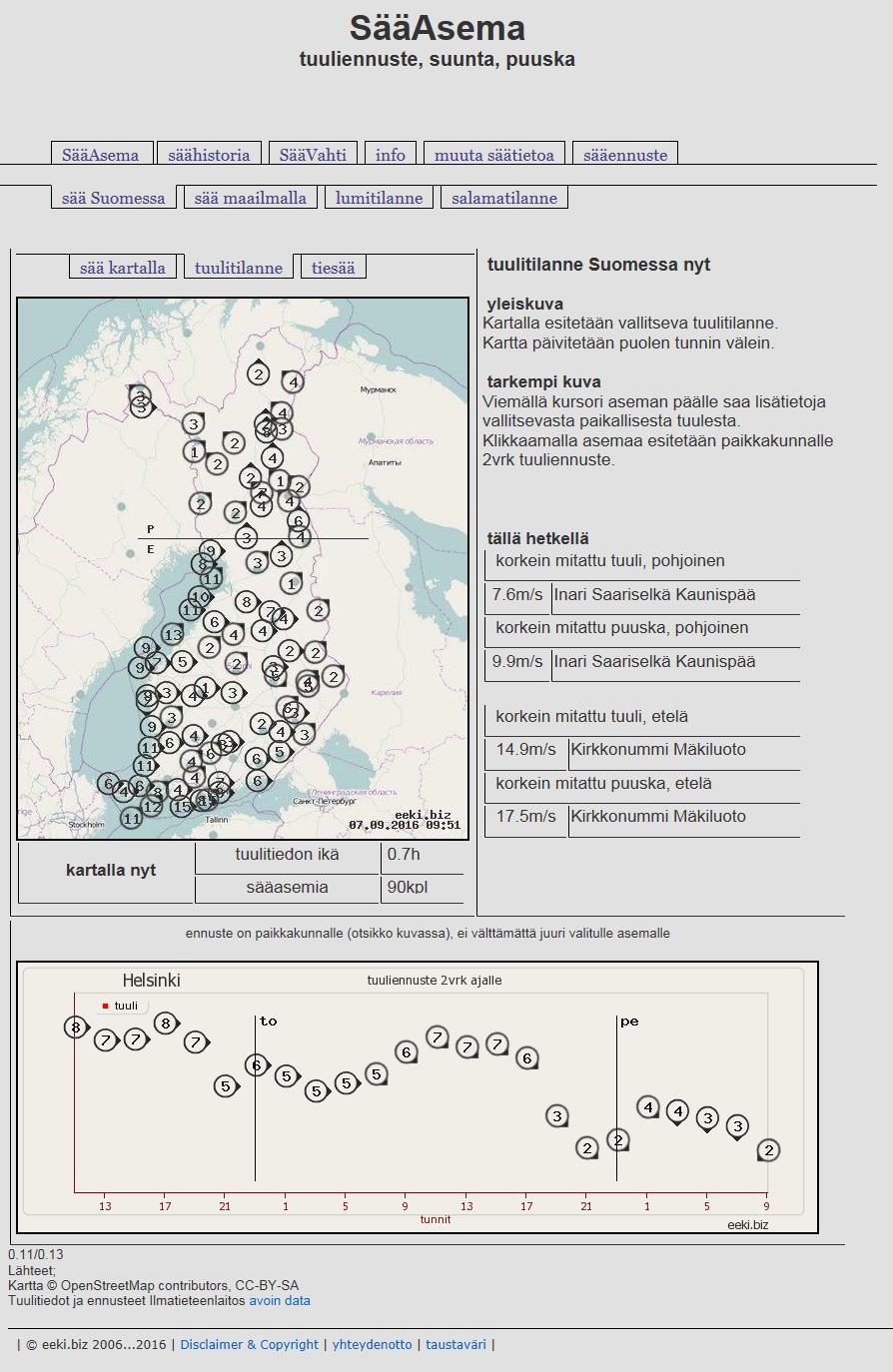Select the 11 marker nearest Stockholm
893x1372 pixels.
click(131, 818)
